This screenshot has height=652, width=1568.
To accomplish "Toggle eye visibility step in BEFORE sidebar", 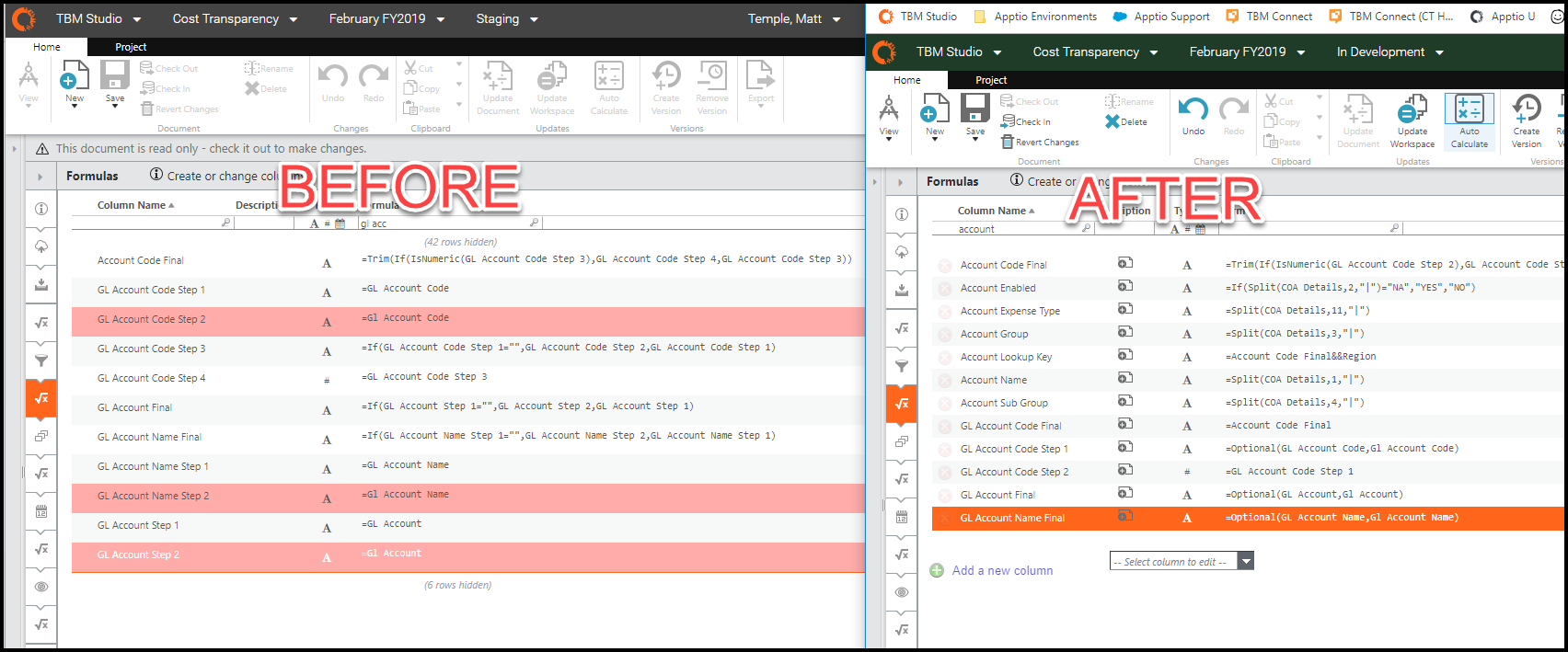I will (41, 587).
